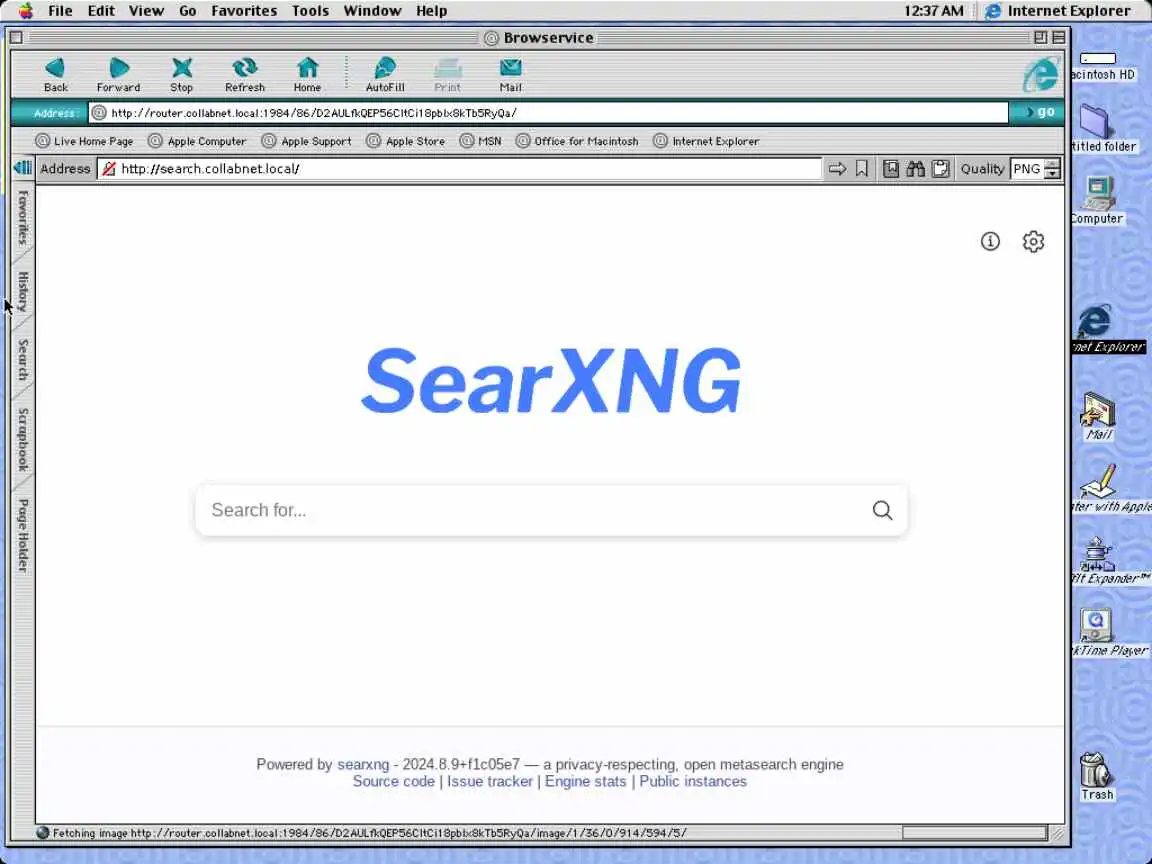The width and height of the screenshot is (1152, 864).
Task: Click the Internet Explorer logo in toolbar
Action: [x=1040, y=74]
